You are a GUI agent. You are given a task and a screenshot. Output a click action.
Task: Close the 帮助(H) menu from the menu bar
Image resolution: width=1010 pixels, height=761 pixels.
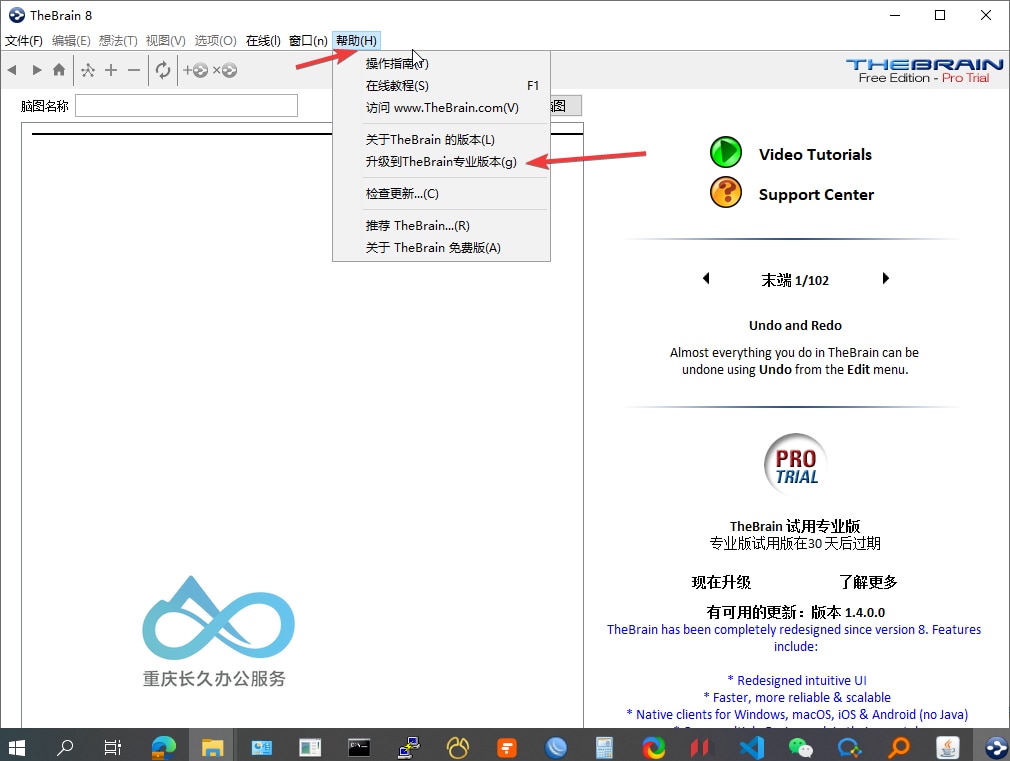[356, 41]
